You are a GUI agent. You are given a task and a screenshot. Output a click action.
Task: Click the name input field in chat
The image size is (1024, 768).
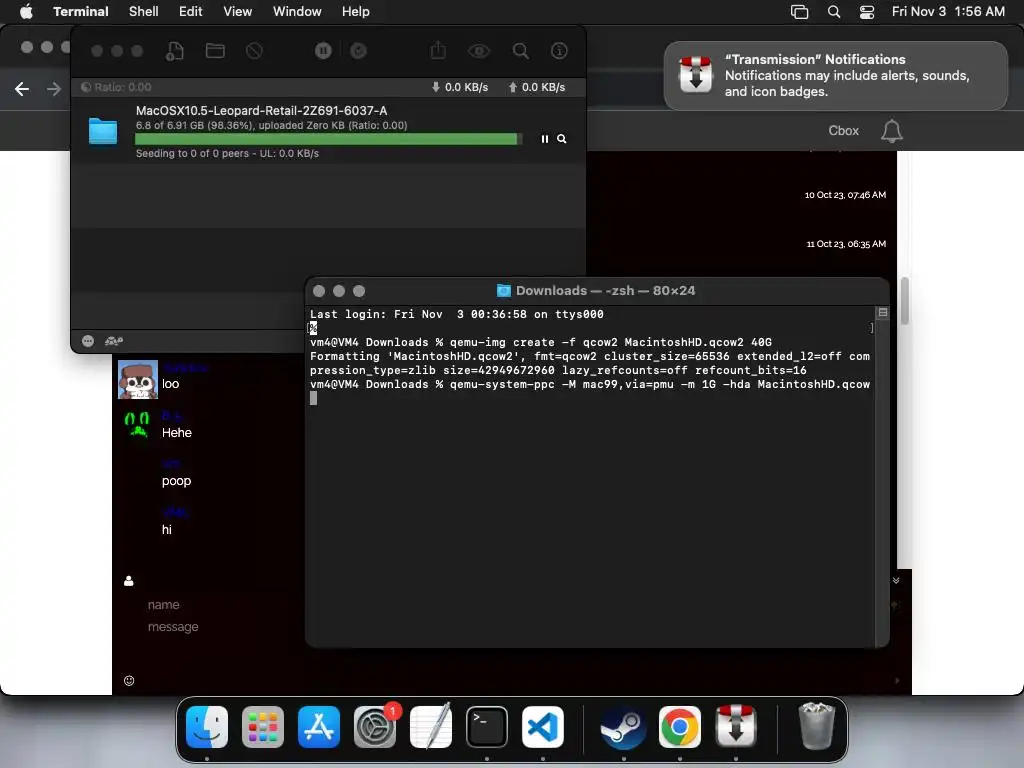coord(163,605)
